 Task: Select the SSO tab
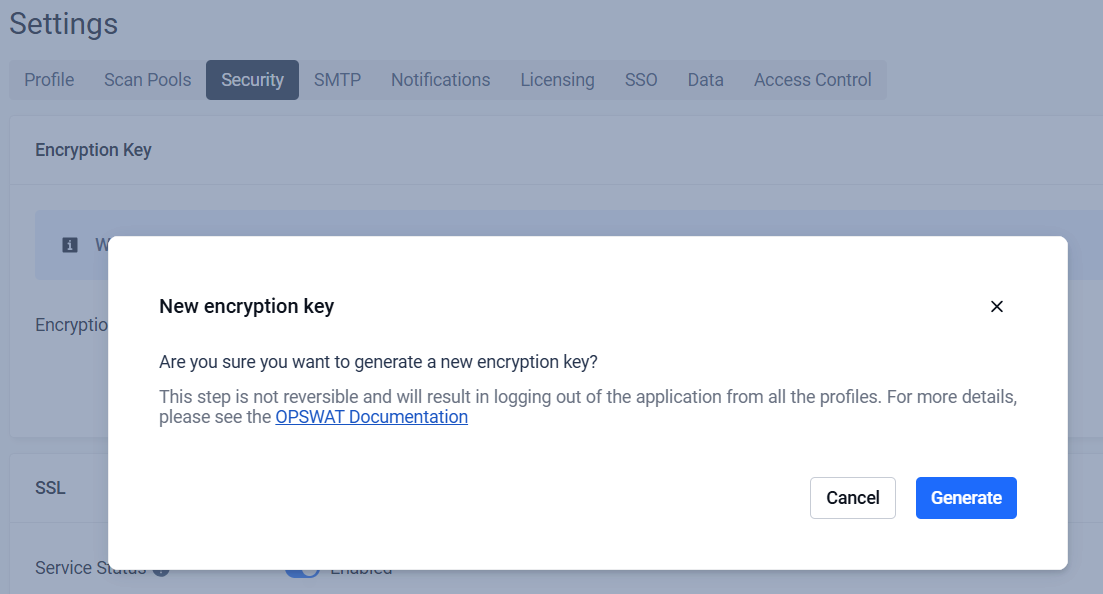[641, 80]
